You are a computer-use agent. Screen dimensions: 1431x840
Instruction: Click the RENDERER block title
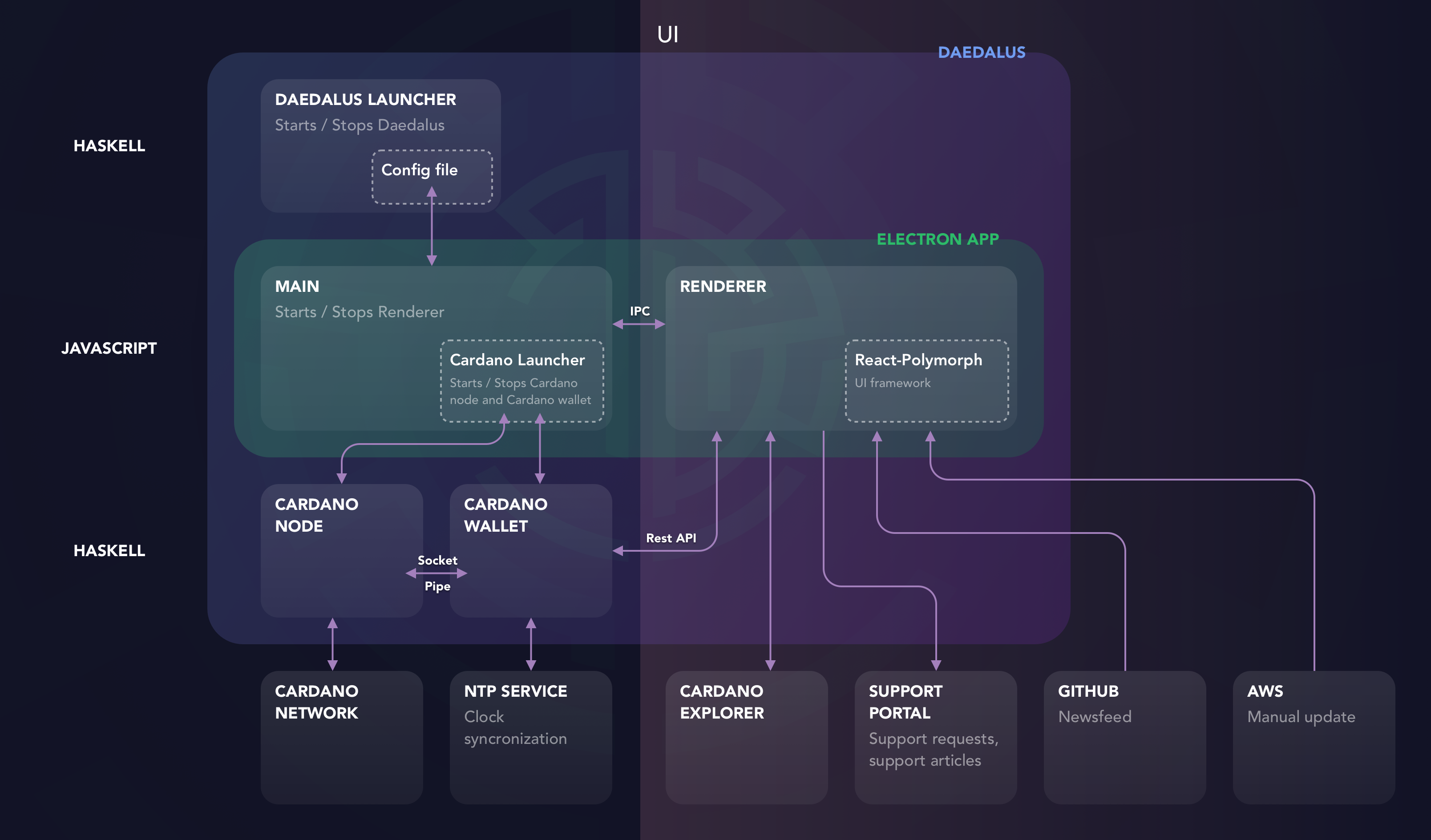pyautogui.click(x=723, y=286)
